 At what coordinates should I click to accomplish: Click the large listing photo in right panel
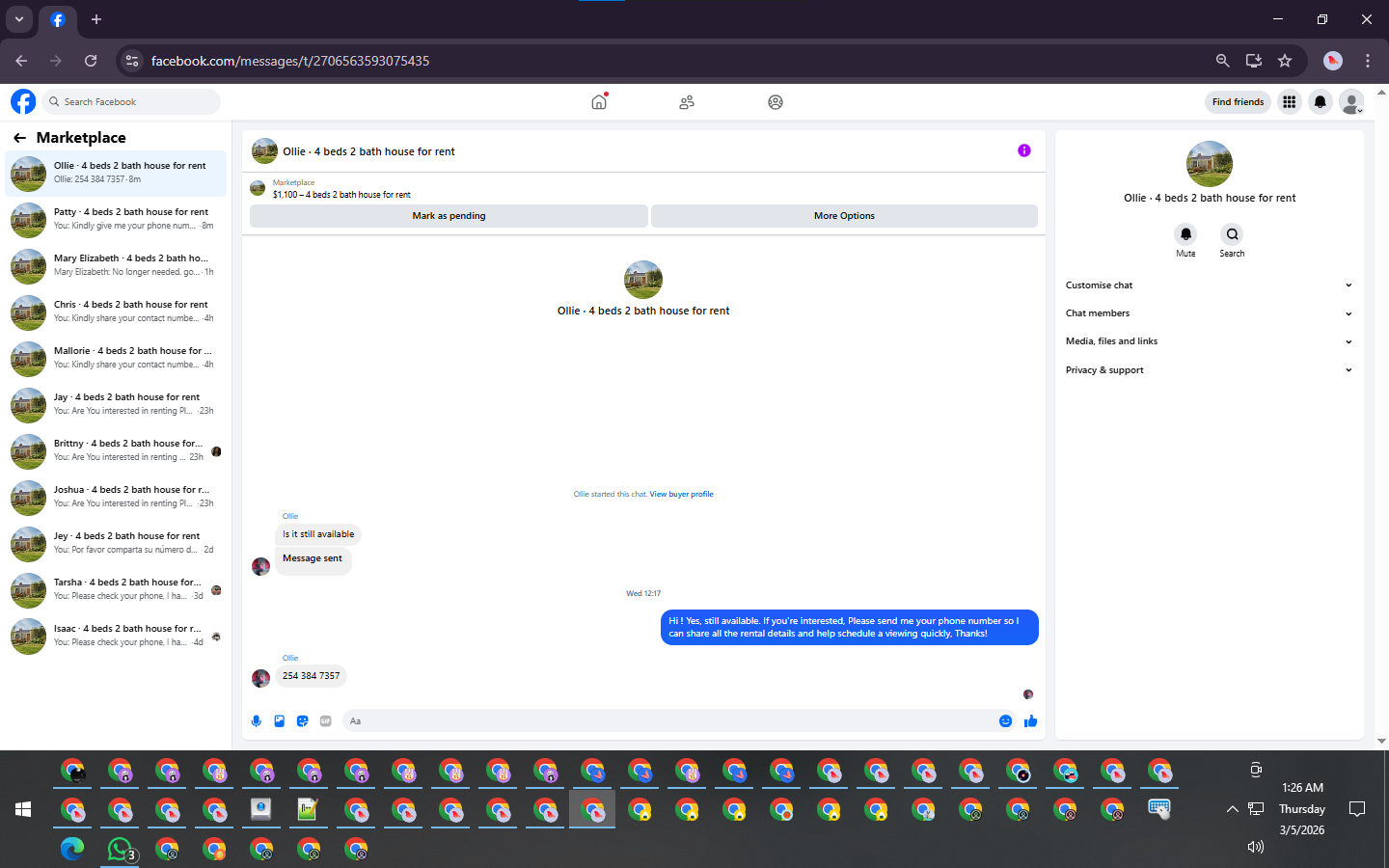[x=1210, y=164]
